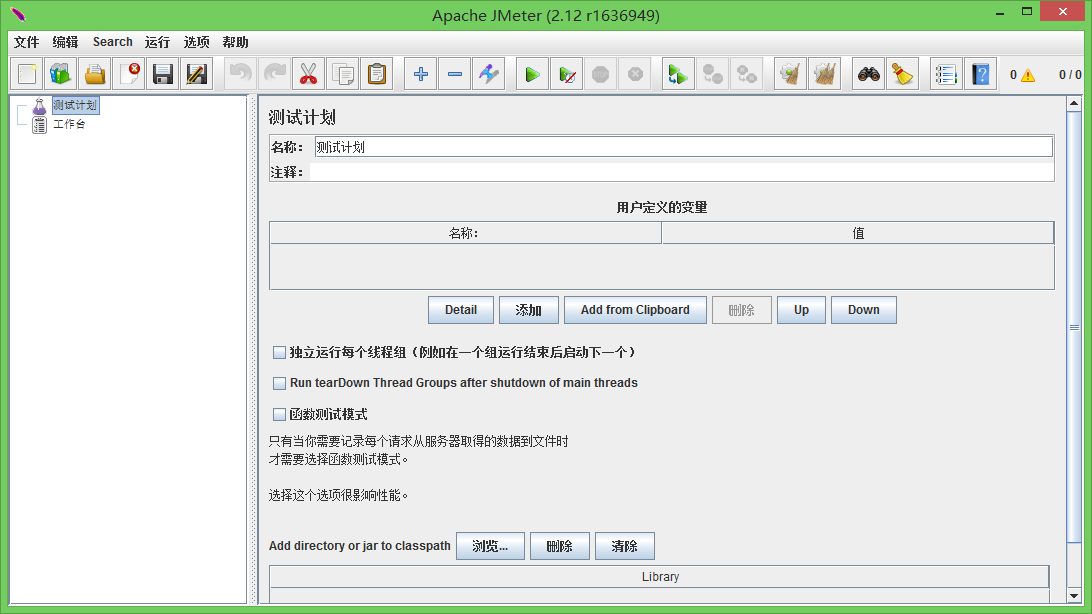This screenshot has width=1092, height=614.
Task: Select 测试计划 node in tree
Action: click(x=75, y=105)
